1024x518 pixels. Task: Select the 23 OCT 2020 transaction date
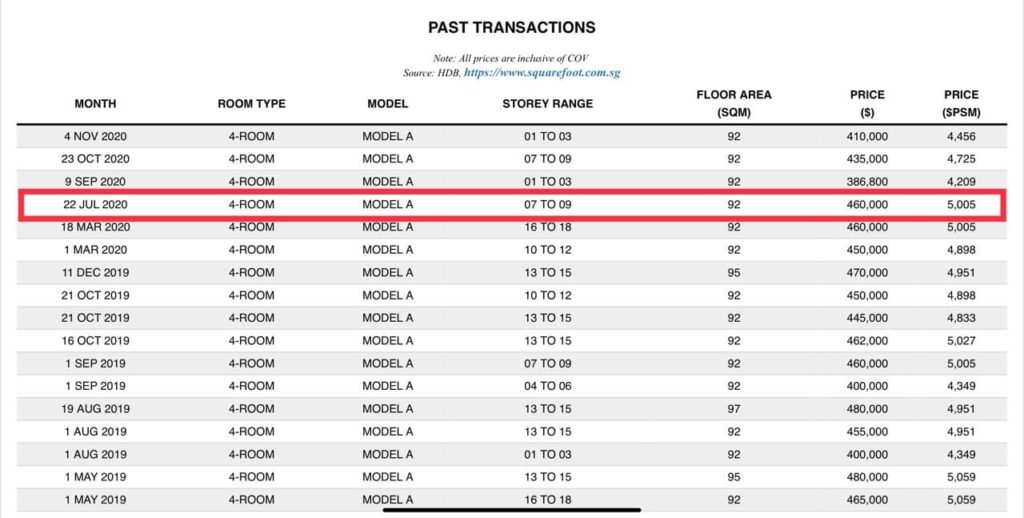[96, 159]
